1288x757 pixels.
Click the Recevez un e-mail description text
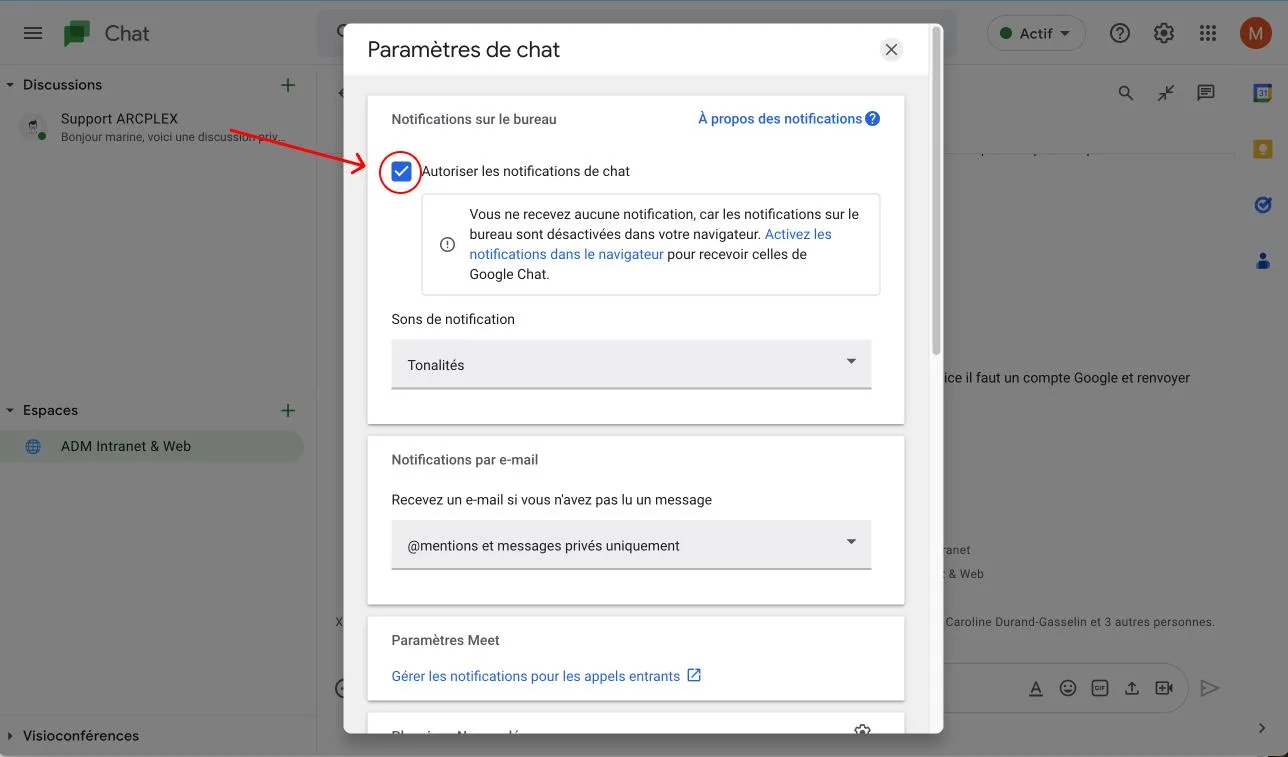pyautogui.click(x=552, y=499)
